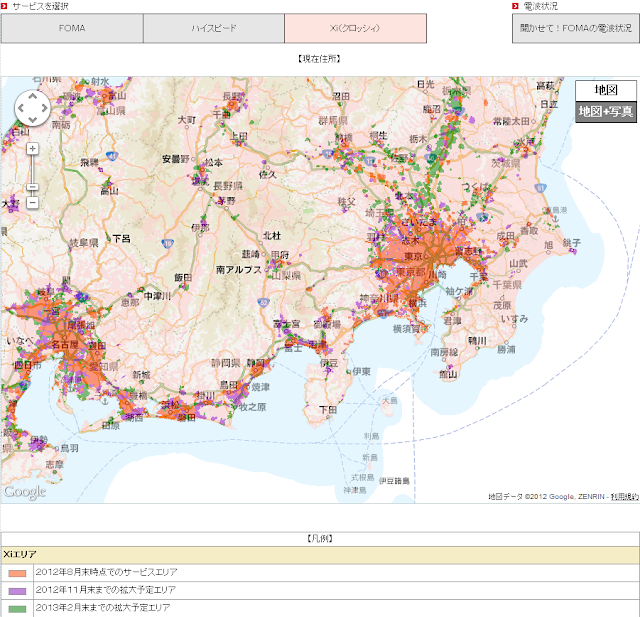The width and height of the screenshot is (640, 617).
Task: Click the 伊豆諸島 label in the sea
Action: [394, 481]
